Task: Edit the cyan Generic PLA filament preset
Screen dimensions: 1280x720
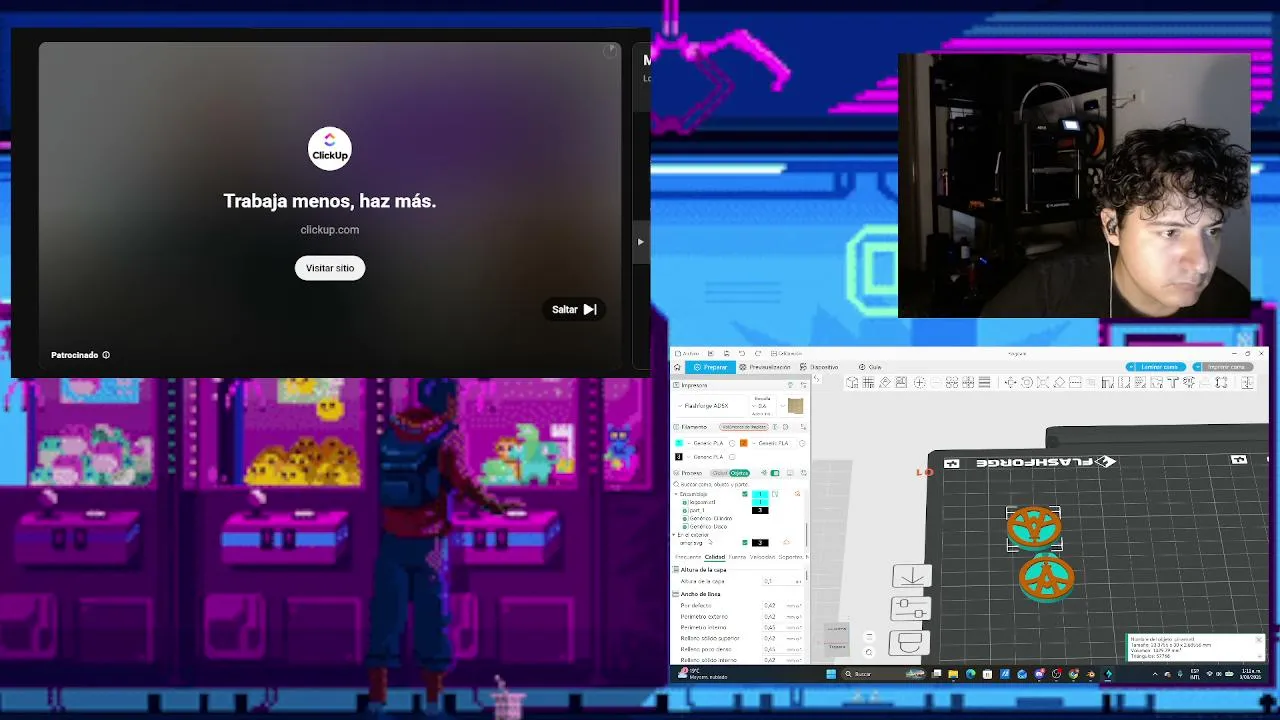Action: click(x=731, y=443)
